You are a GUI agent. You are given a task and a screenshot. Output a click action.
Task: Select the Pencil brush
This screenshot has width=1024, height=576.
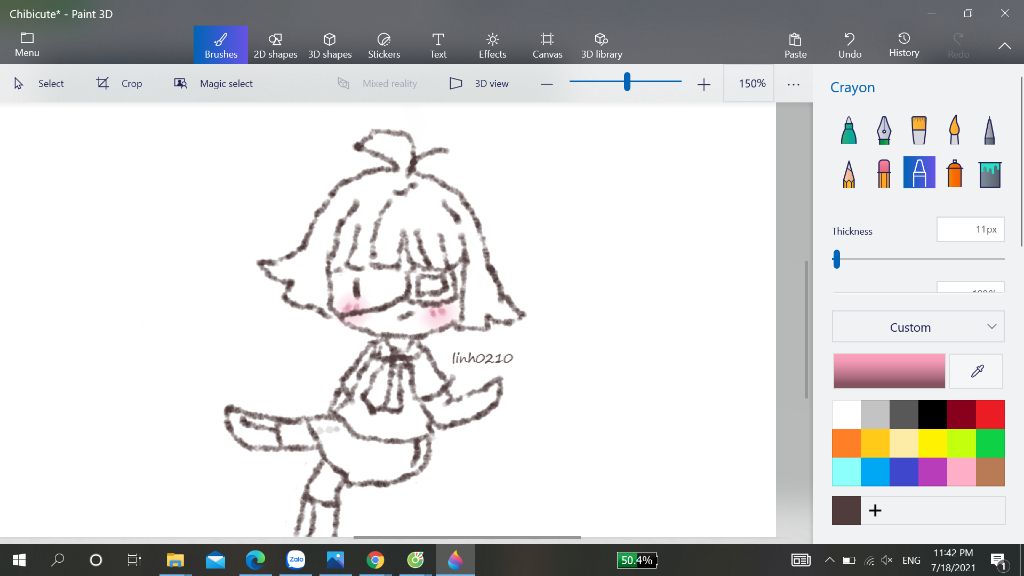click(x=848, y=173)
